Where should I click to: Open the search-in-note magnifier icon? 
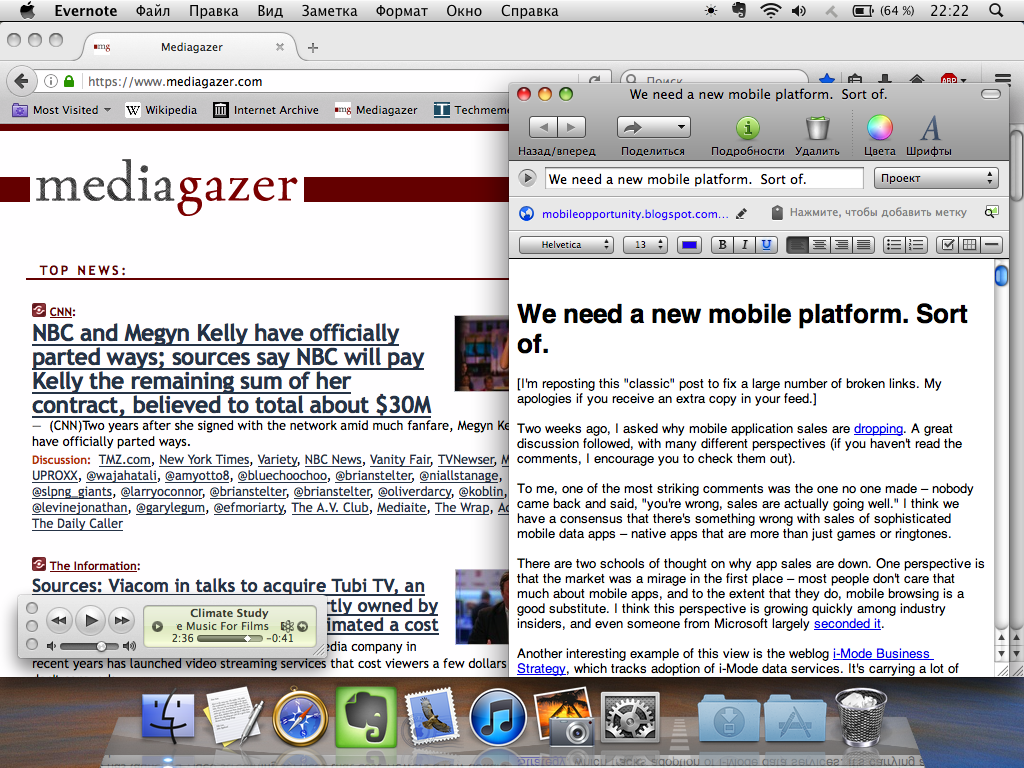[991, 212]
